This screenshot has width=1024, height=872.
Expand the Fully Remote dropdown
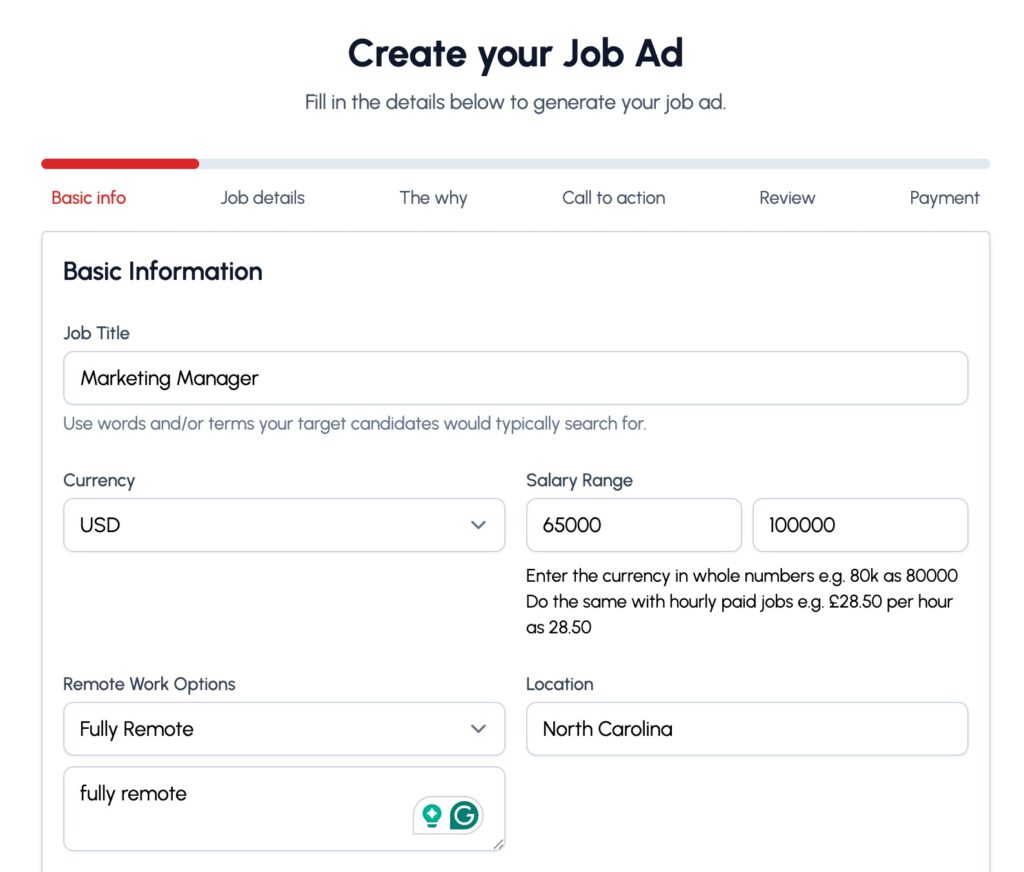[x=283, y=729]
